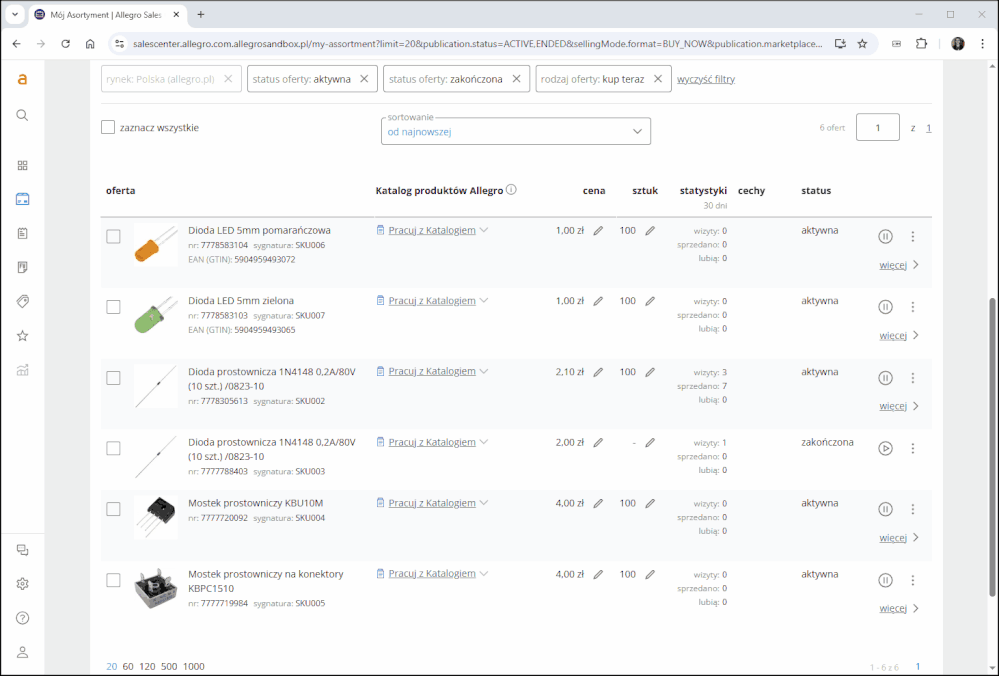Expand 'więcej' for Mostek prostowniczy KBU10M
The height and width of the screenshot is (676, 999).
point(899,538)
